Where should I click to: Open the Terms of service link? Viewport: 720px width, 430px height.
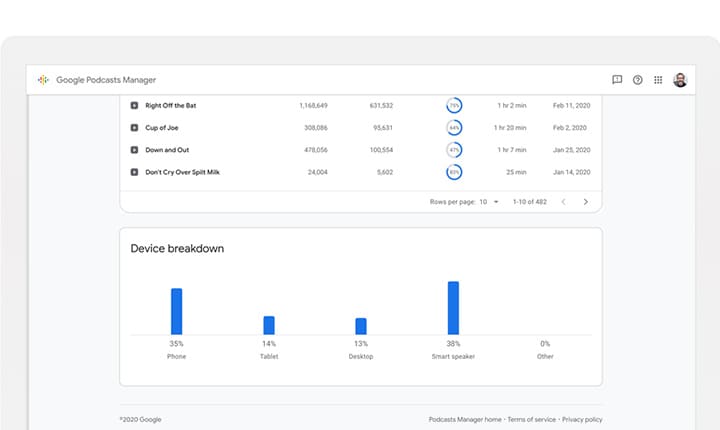(532, 420)
